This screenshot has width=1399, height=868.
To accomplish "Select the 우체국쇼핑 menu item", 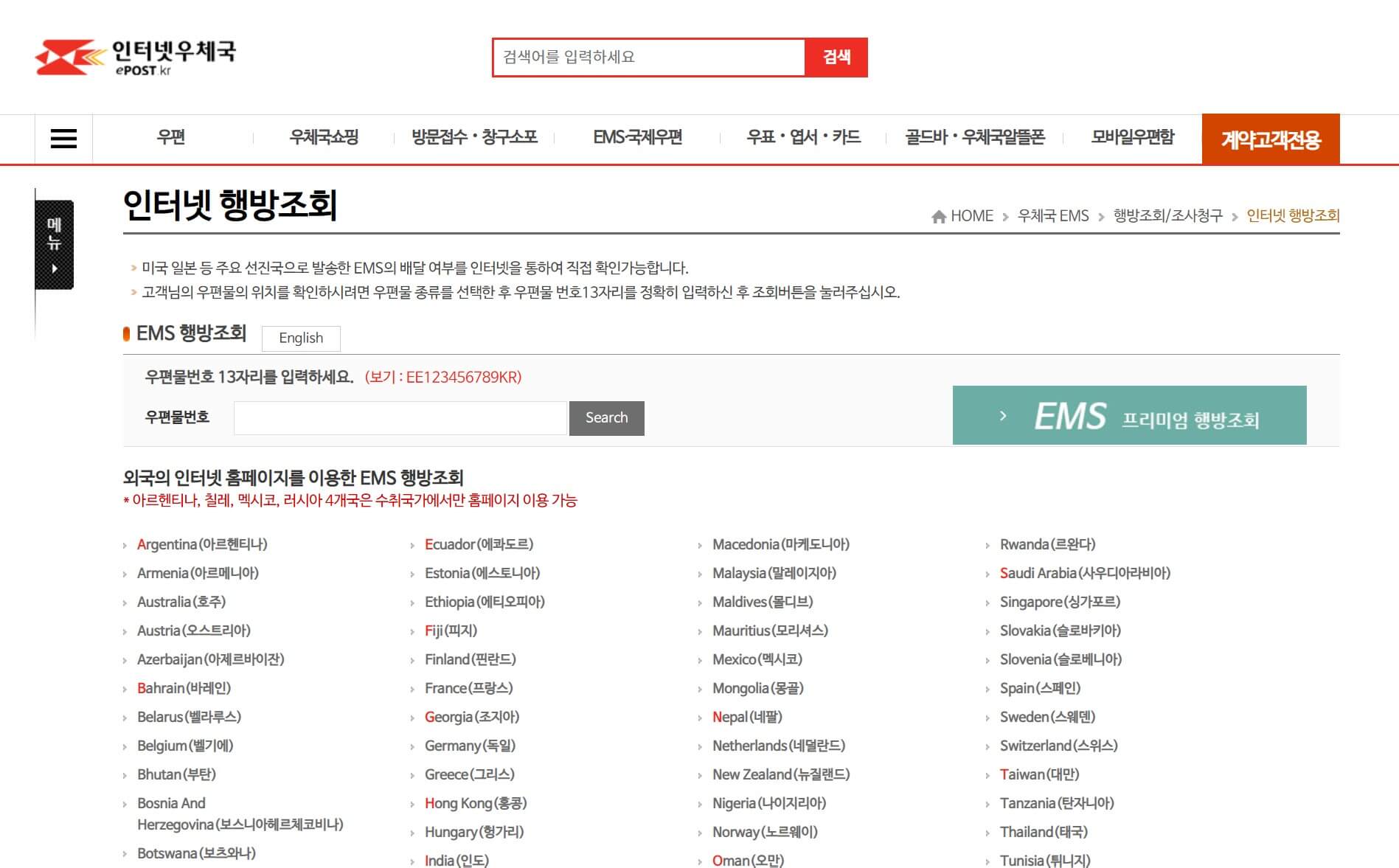I will [x=323, y=137].
